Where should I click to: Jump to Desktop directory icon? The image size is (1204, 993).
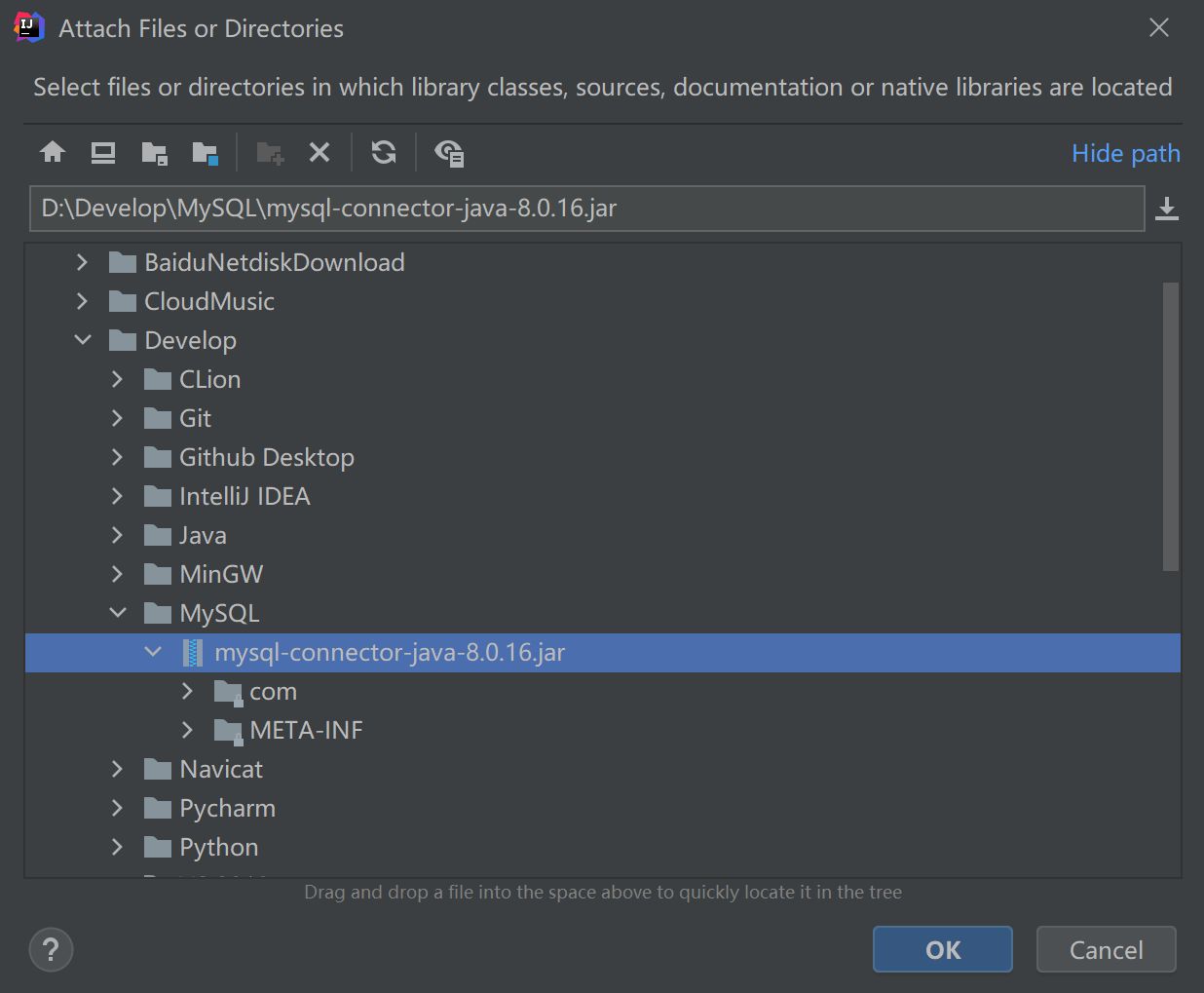click(x=103, y=152)
